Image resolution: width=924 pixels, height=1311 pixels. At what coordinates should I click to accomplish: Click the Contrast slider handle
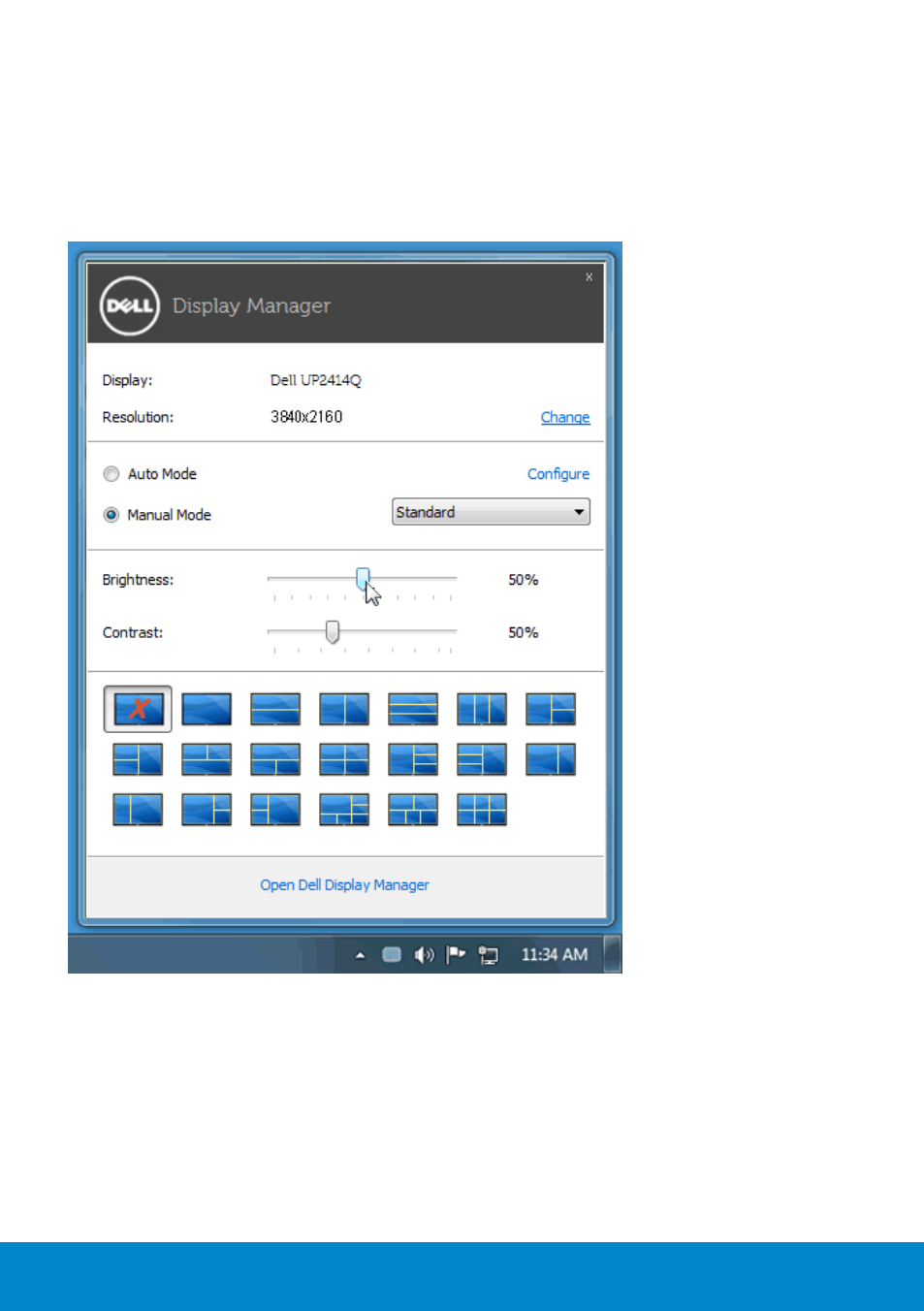tap(333, 632)
